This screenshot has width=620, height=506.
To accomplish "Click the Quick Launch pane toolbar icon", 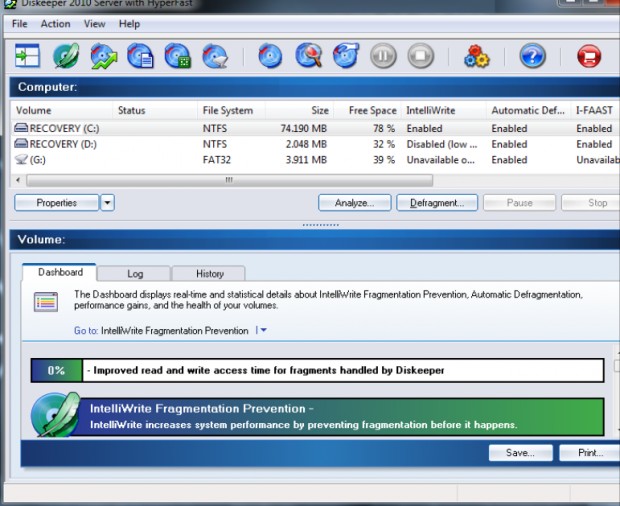I will (x=27, y=56).
